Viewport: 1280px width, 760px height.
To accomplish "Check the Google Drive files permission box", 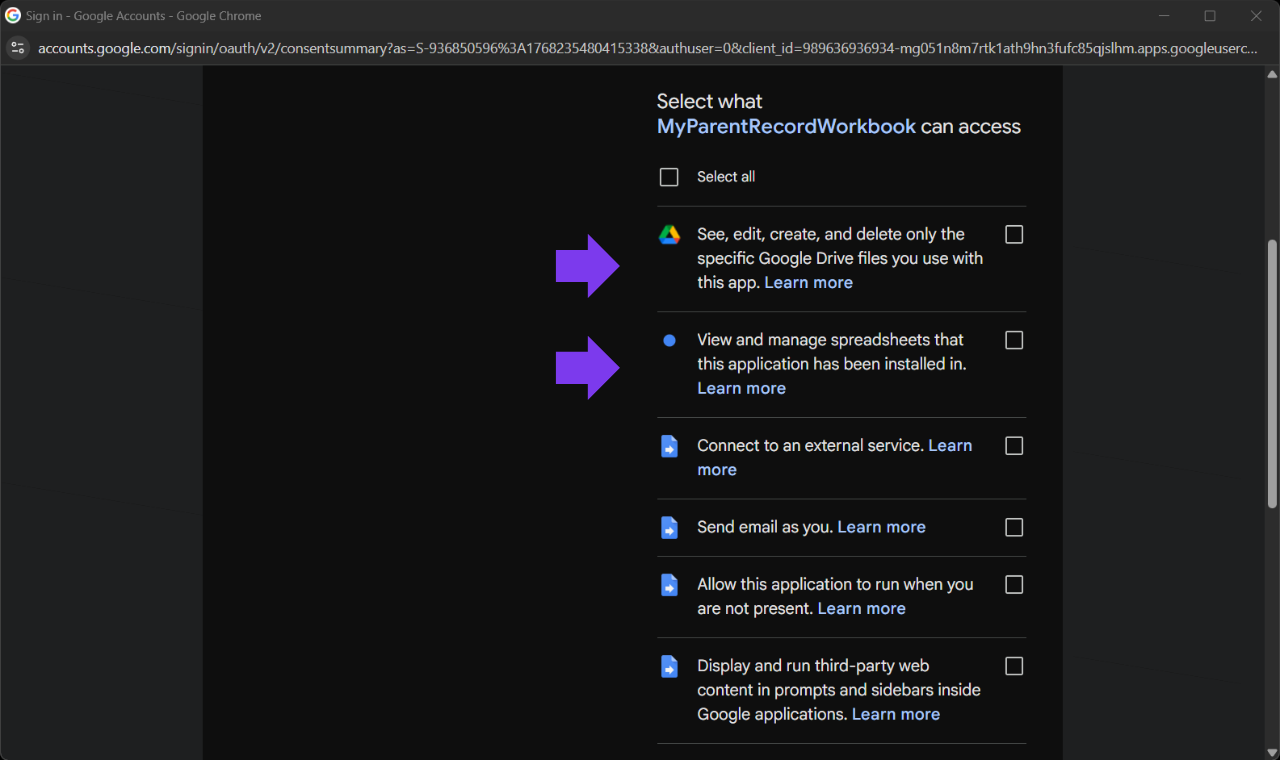I will tap(1014, 234).
